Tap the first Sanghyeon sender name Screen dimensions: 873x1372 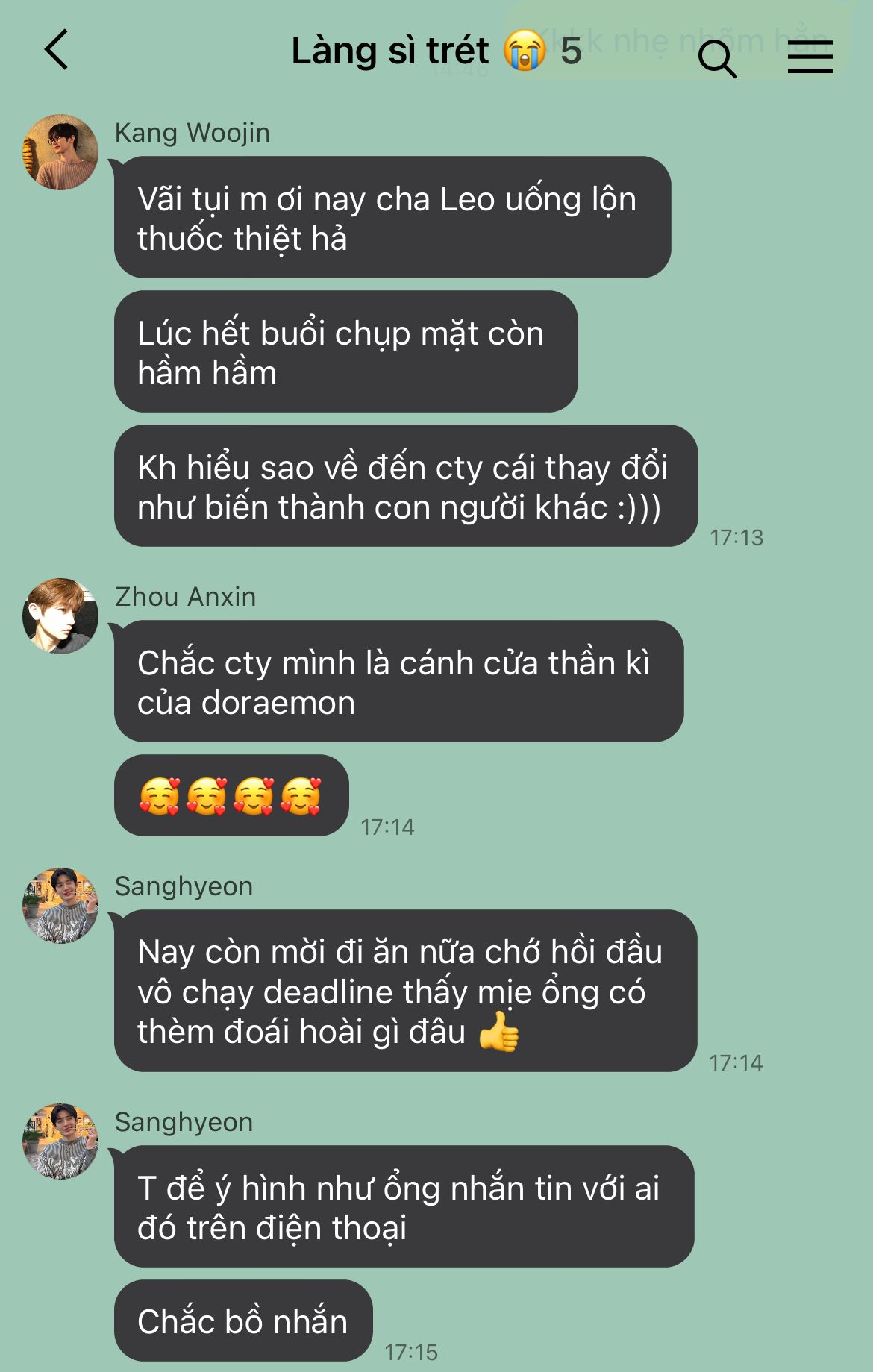(x=184, y=886)
